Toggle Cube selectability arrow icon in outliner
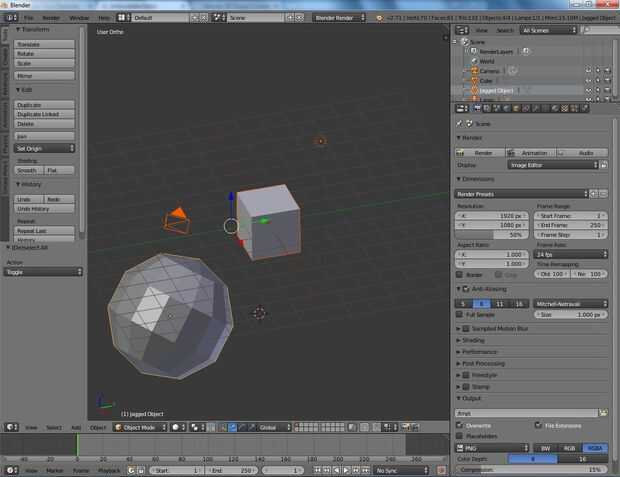Screen dimensions: 620x477 598,81
